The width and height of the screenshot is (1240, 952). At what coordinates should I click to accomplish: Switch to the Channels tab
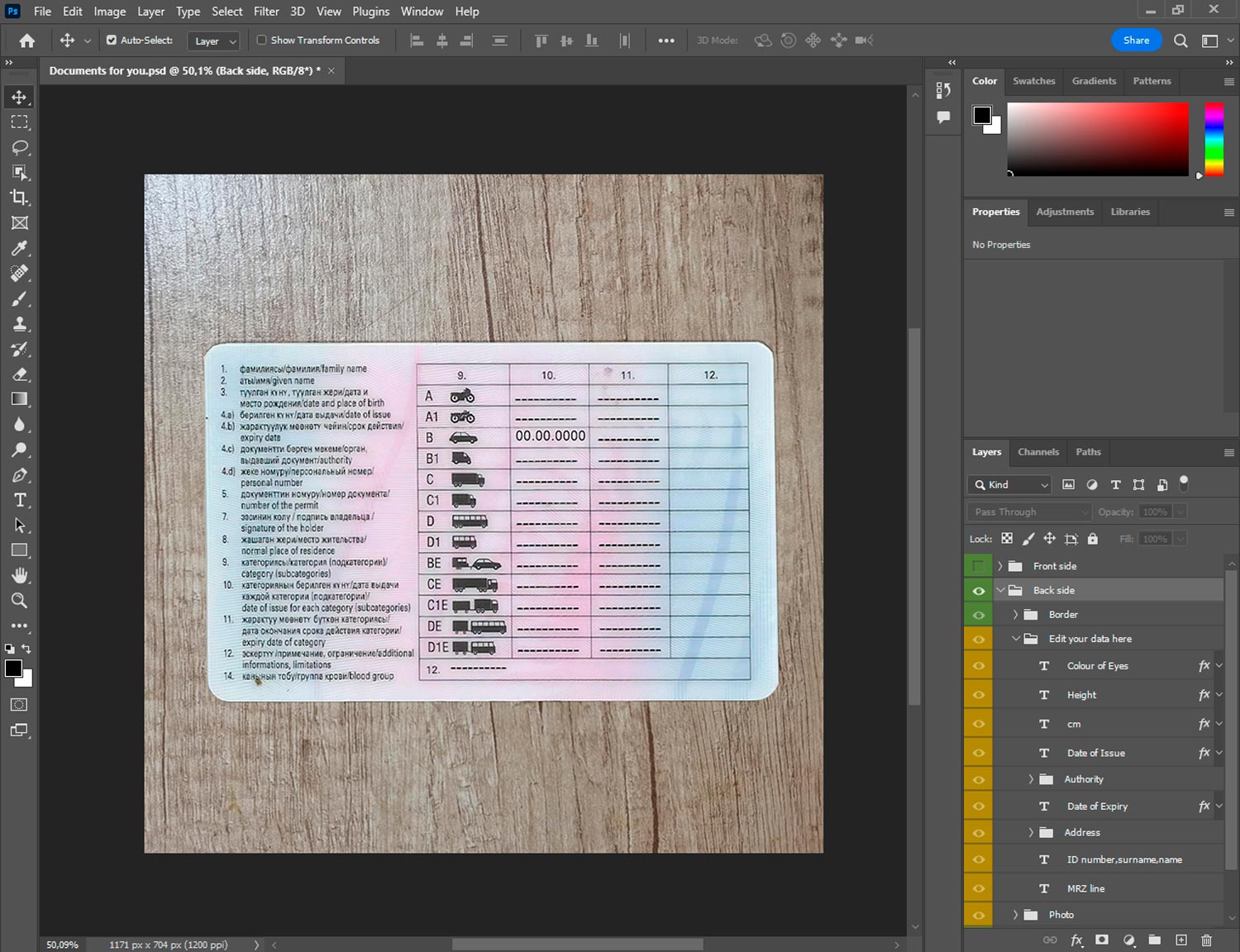(1037, 452)
